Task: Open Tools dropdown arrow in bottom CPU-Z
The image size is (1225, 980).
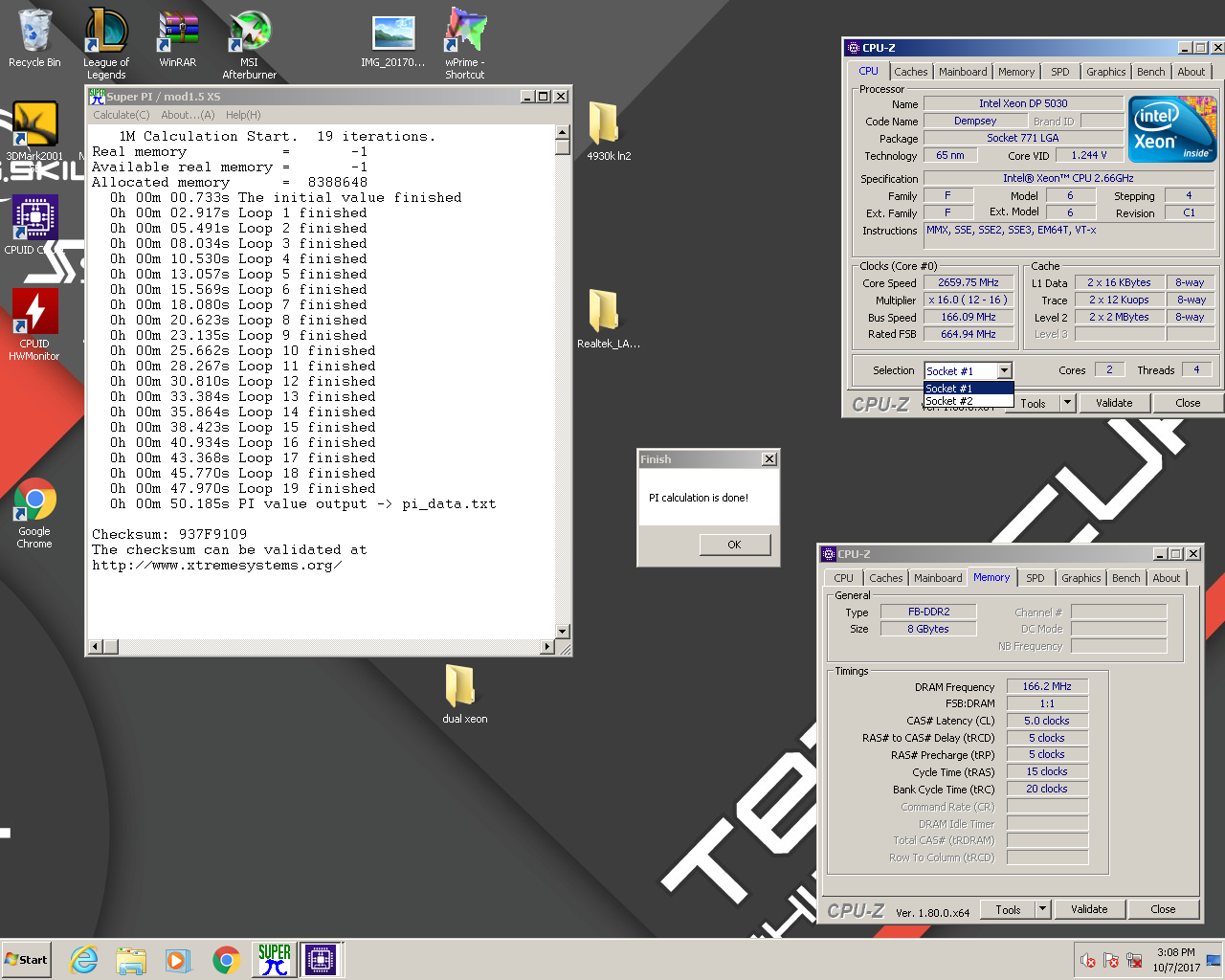Action: coord(1042,909)
